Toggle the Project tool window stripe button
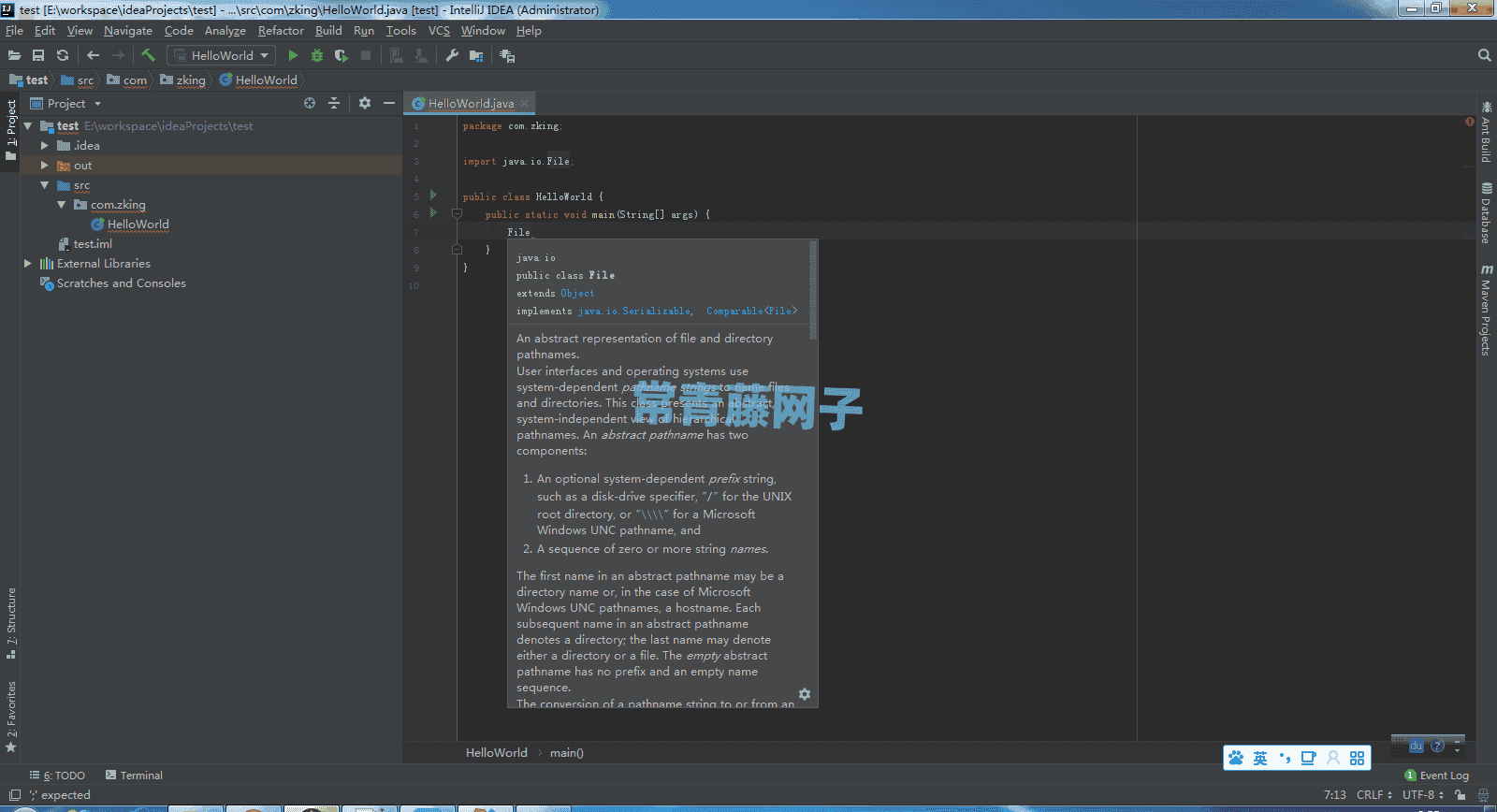 (x=11, y=130)
